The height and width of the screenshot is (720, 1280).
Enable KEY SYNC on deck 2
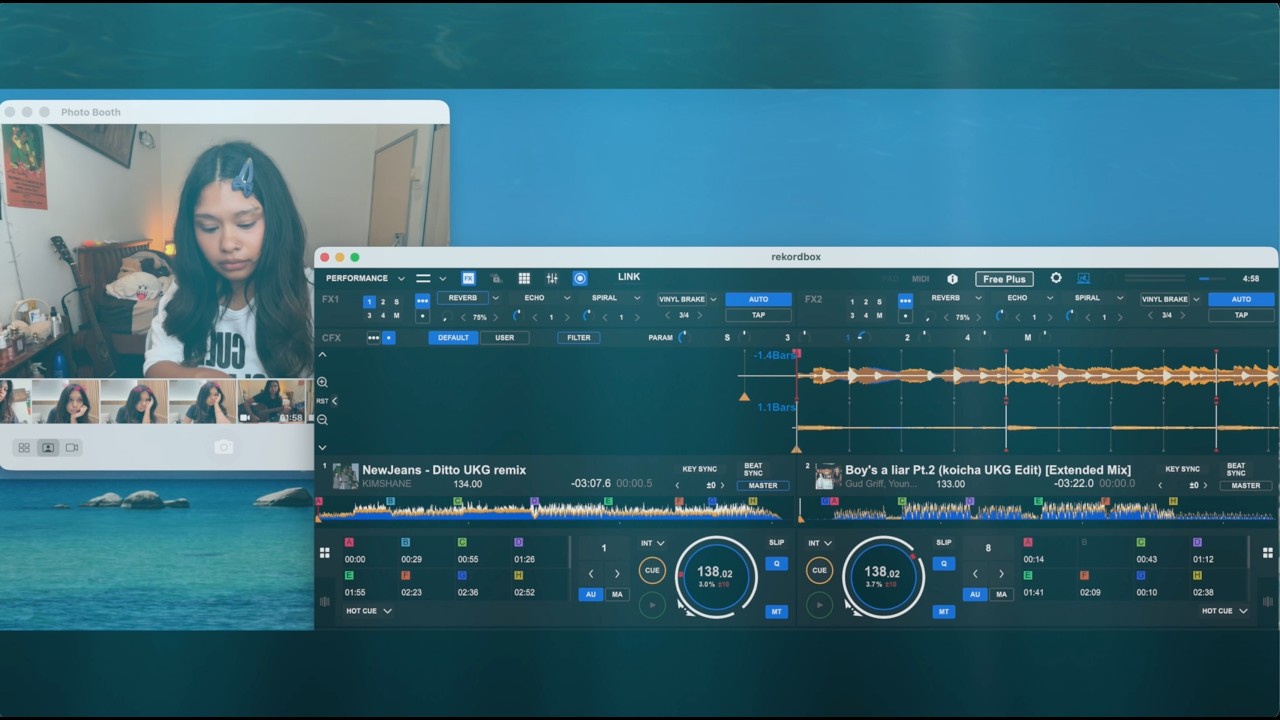point(1182,469)
